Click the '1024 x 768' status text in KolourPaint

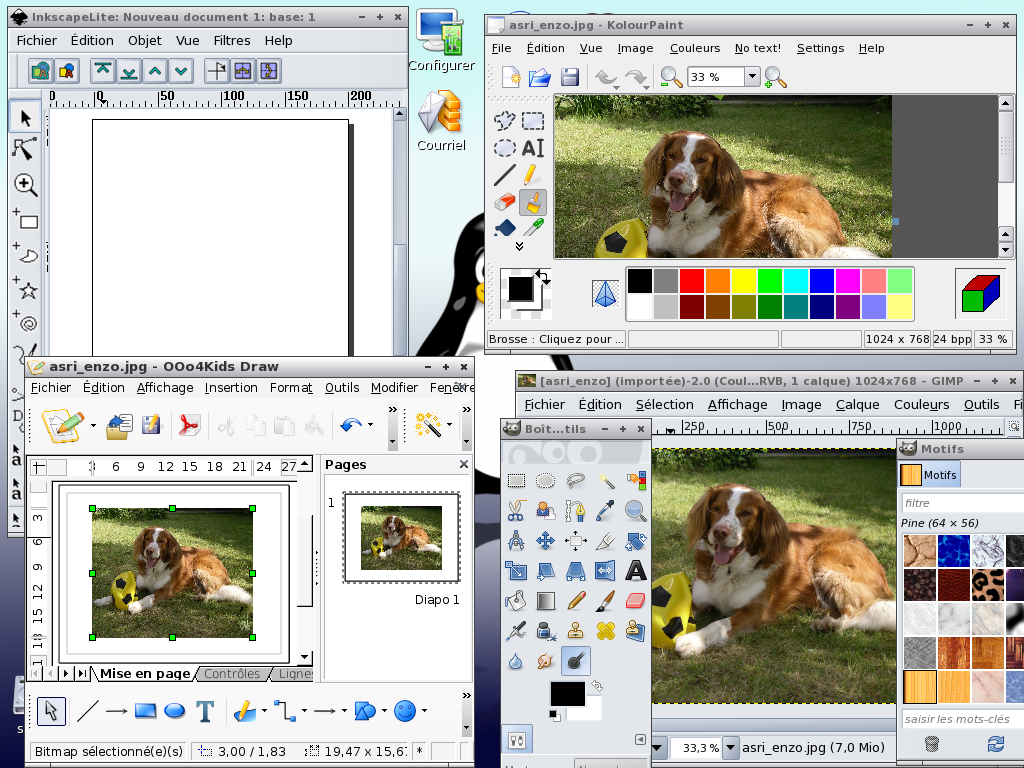coord(897,339)
